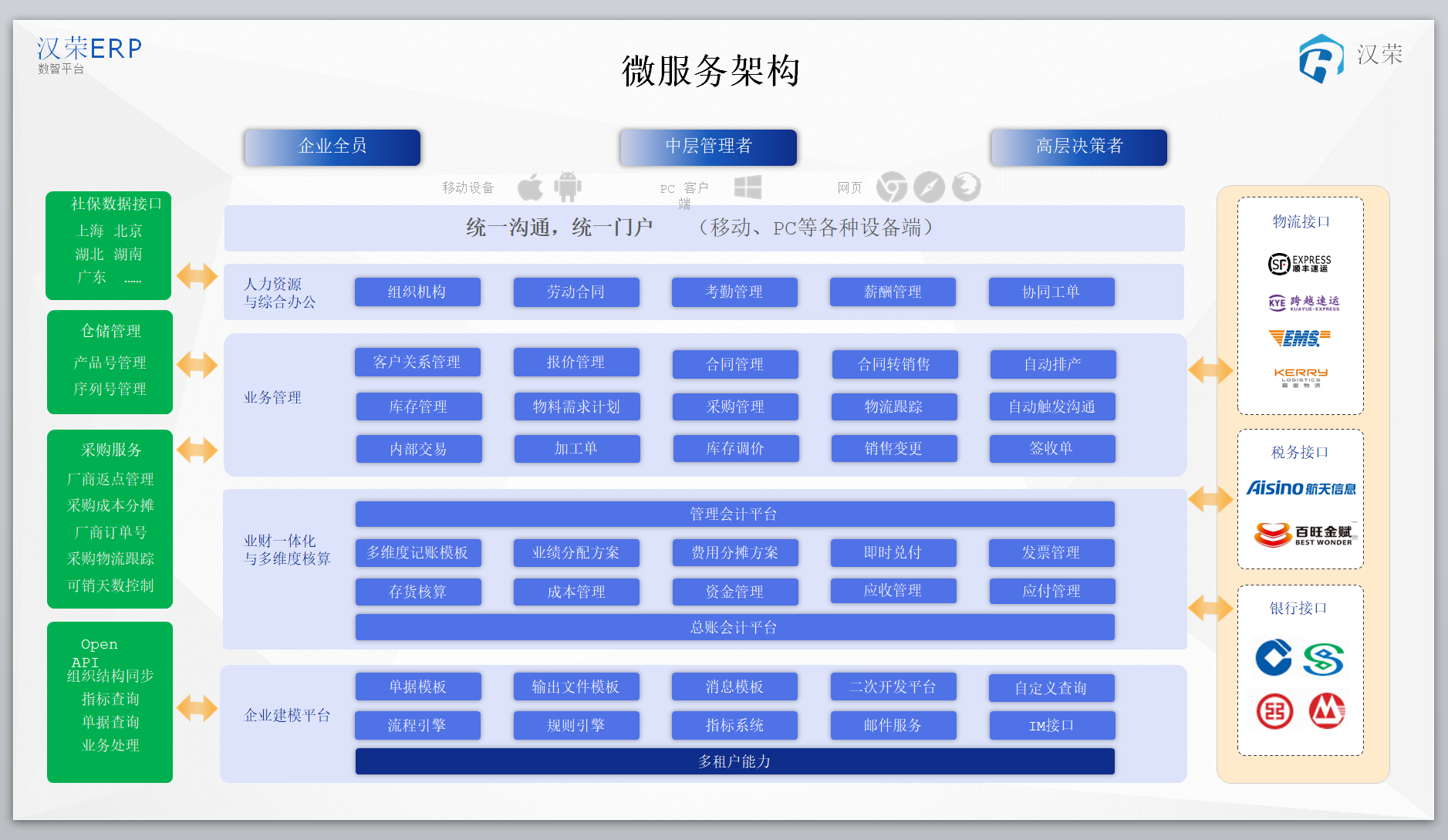
Task: Select the 高层决策者 header tab
Action: pyautogui.click(x=1078, y=147)
